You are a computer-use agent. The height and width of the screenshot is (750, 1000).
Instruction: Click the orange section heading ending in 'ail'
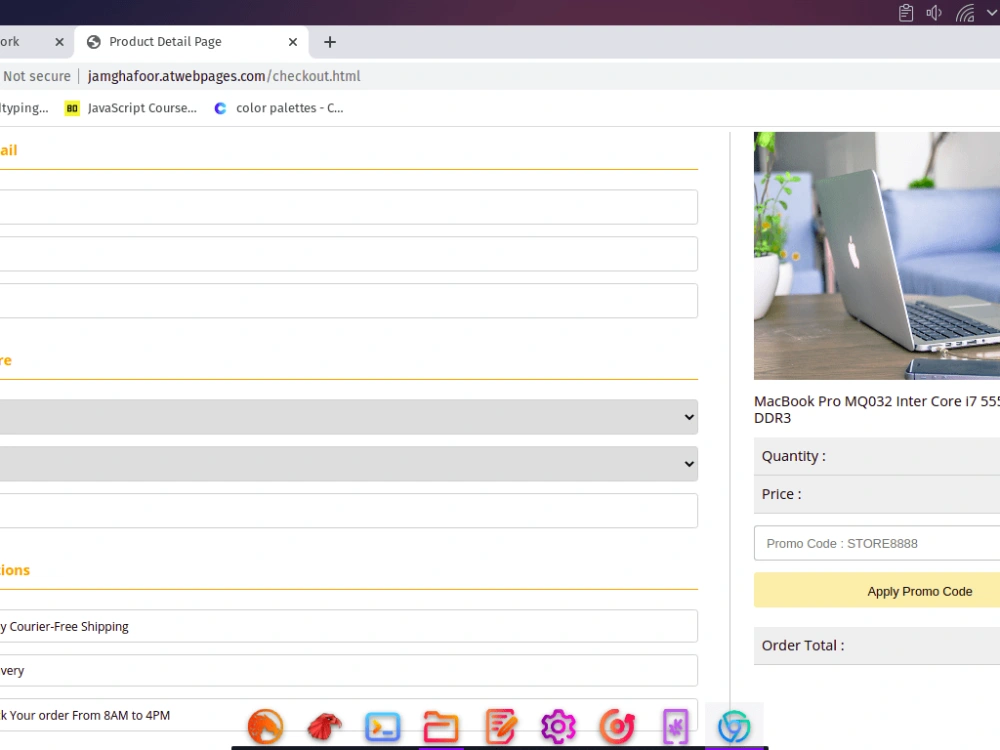(x=9, y=151)
